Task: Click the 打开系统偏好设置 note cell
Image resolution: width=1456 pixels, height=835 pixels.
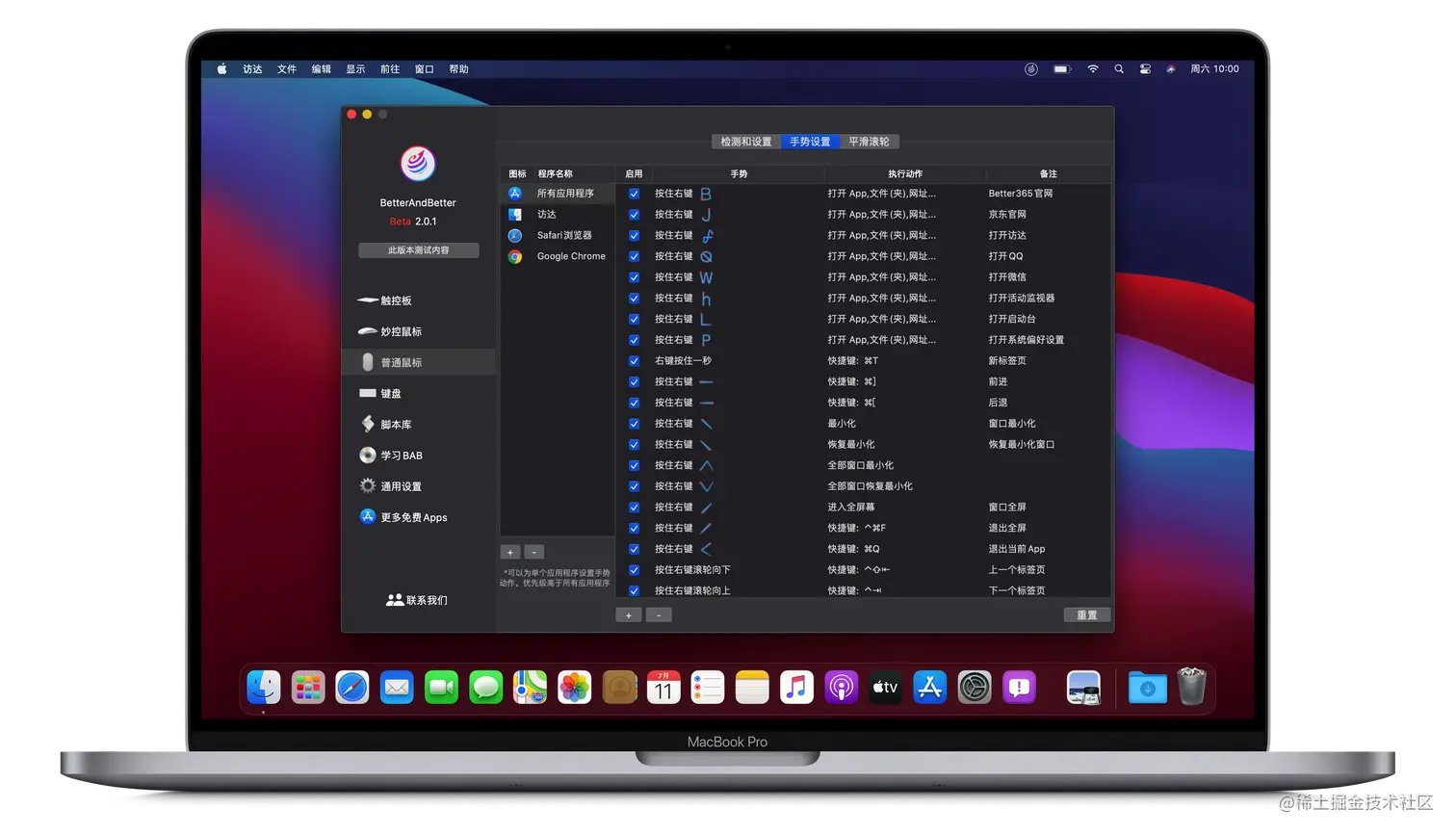Action: pos(1026,340)
